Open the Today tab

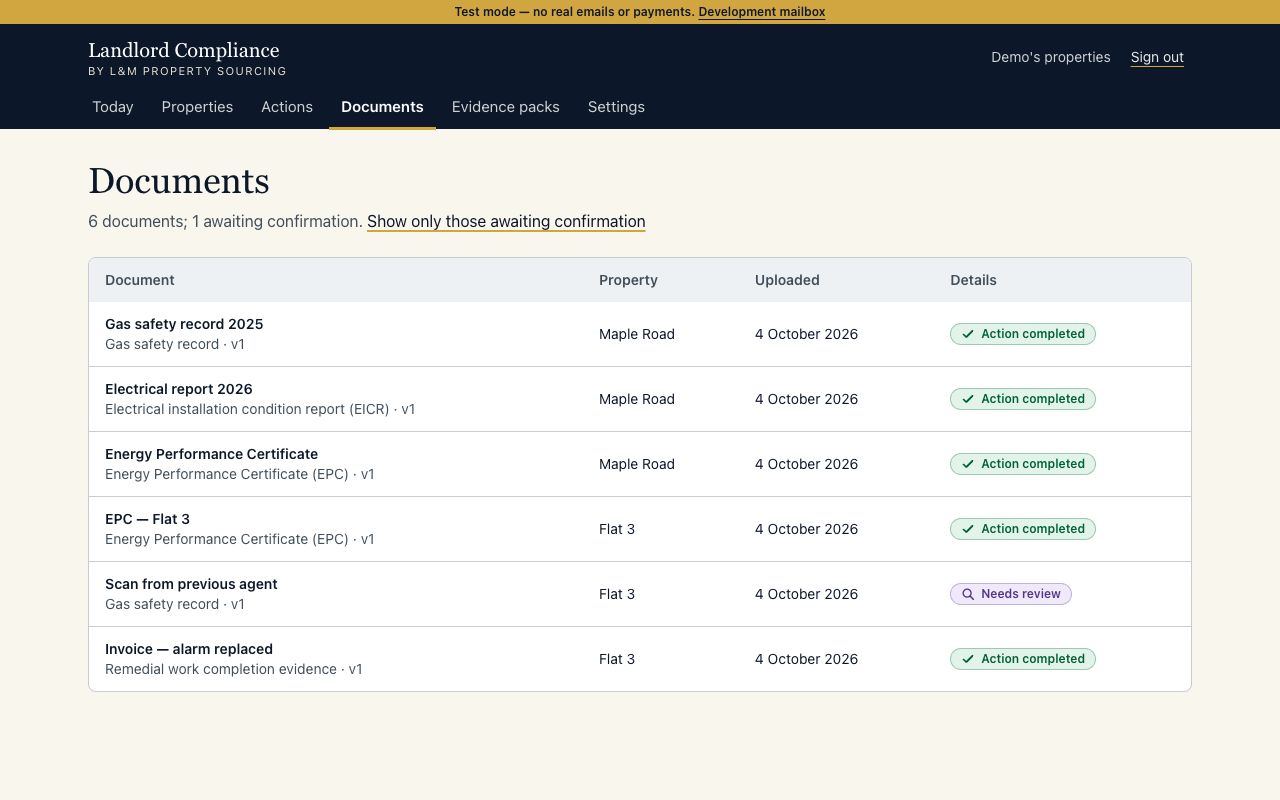pyautogui.click(x=113, y=107)
